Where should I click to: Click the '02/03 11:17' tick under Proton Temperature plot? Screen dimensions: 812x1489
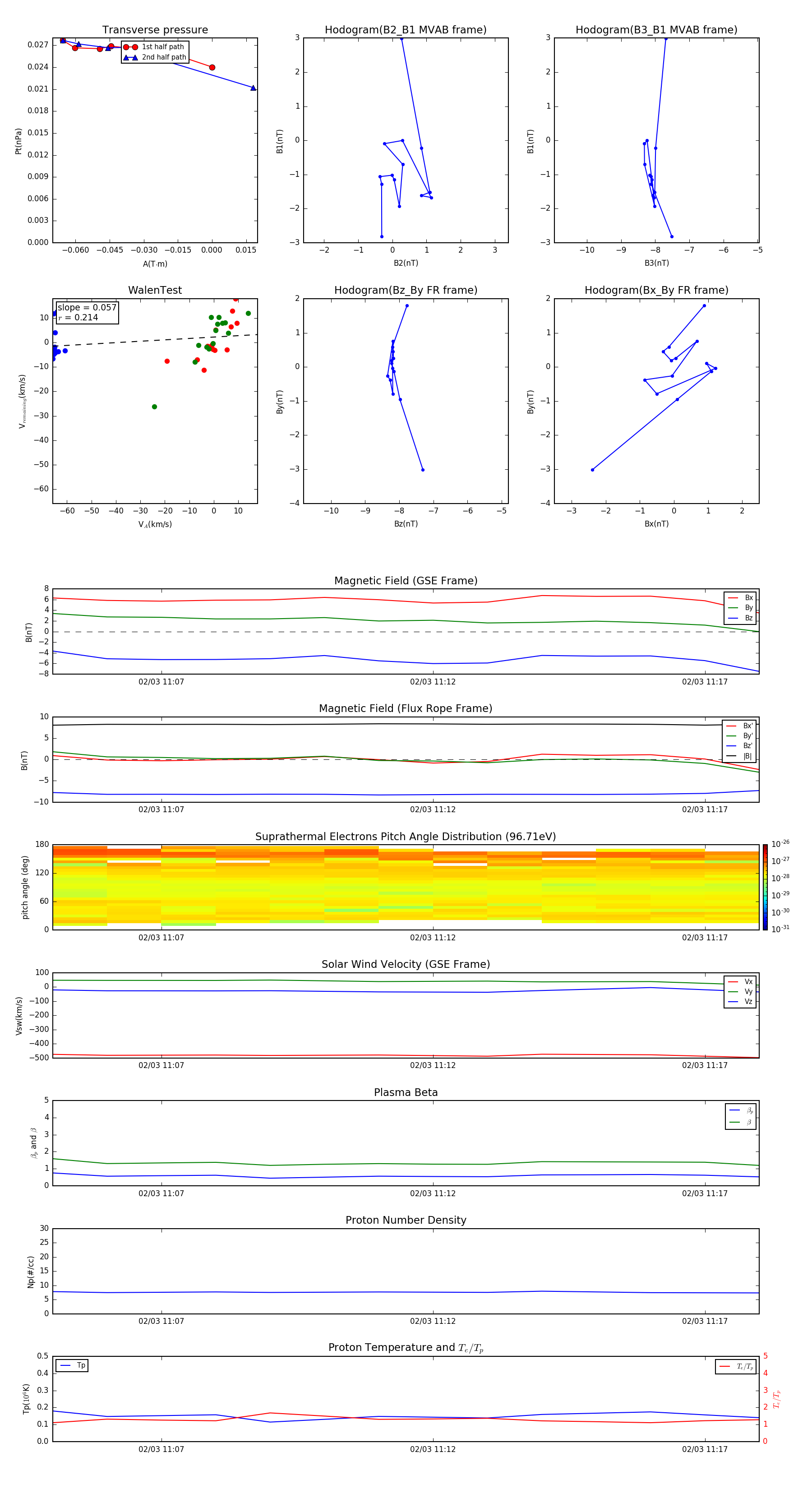click(x=705, y=1449)
